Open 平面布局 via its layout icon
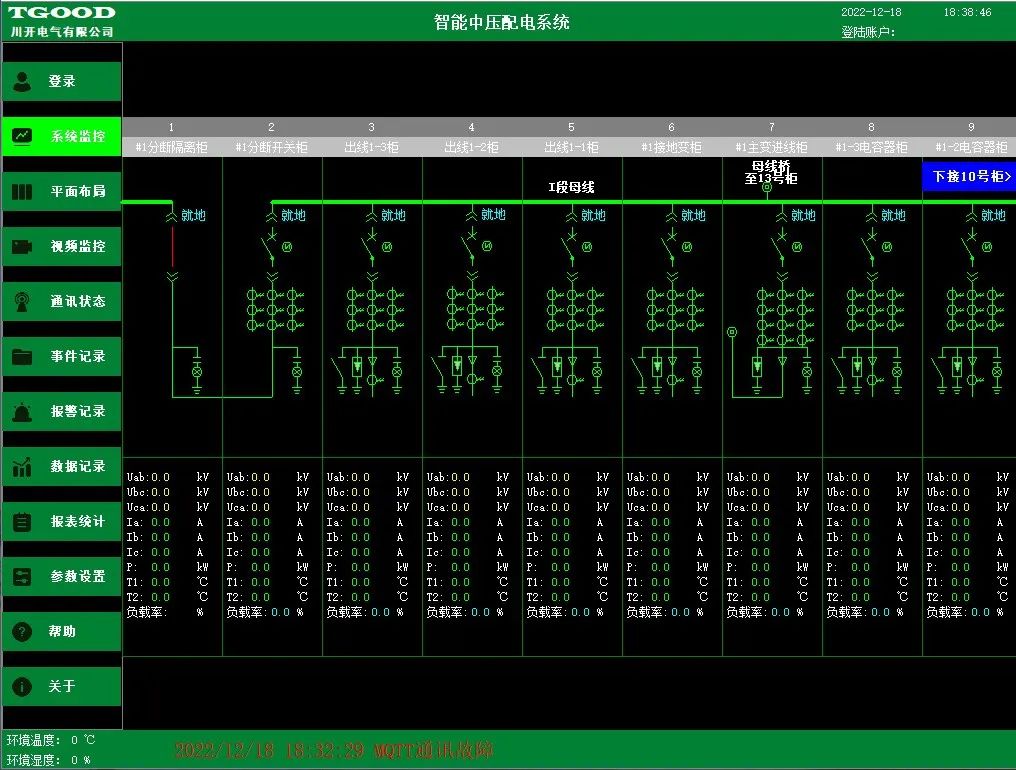Screen dimensions: 1016x770 22,191
